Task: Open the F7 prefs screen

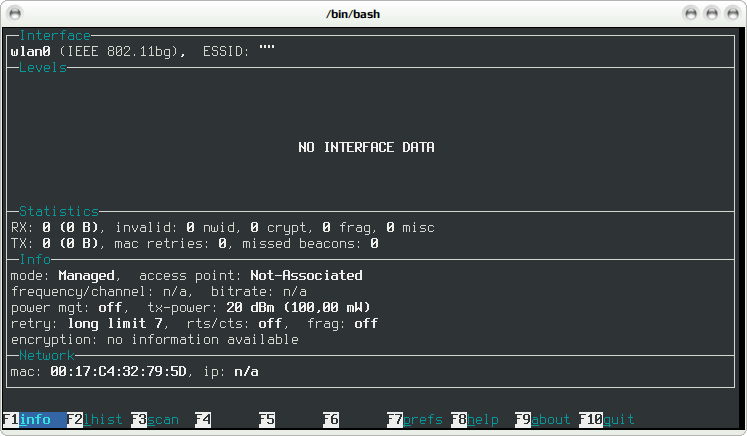Action: click(x=415, y=420)
